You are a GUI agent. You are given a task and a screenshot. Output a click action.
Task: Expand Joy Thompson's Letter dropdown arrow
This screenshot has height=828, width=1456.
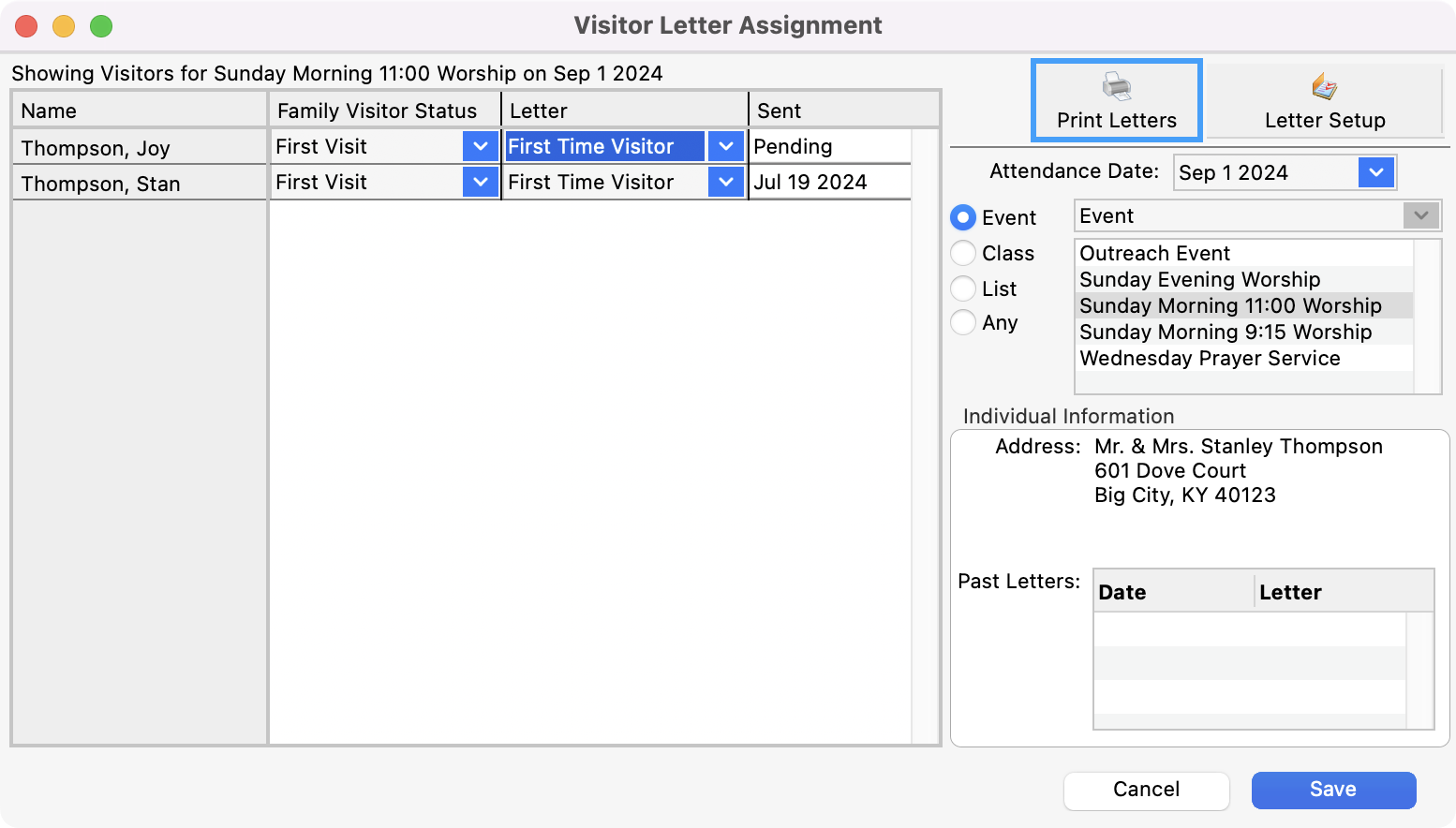725,146
